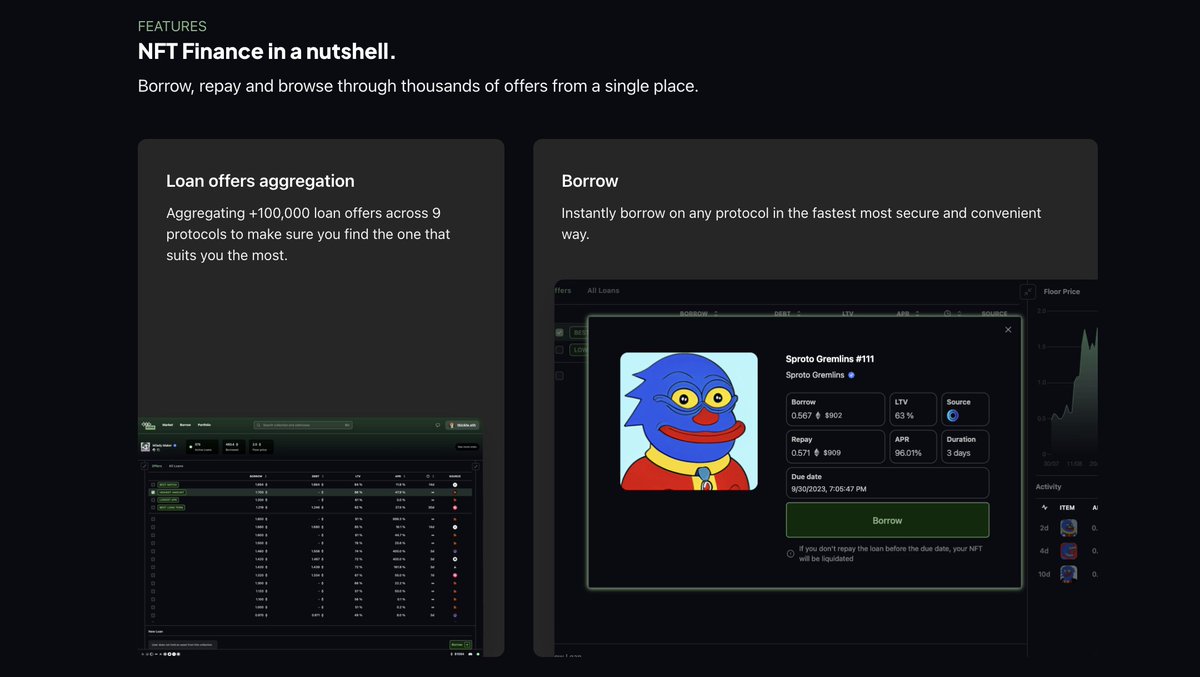Image resolution: width=1200 pixels, height=677 pixels.
Task: Check the LOW row checkbox behind the dialog
Action: tap(560, 350)
